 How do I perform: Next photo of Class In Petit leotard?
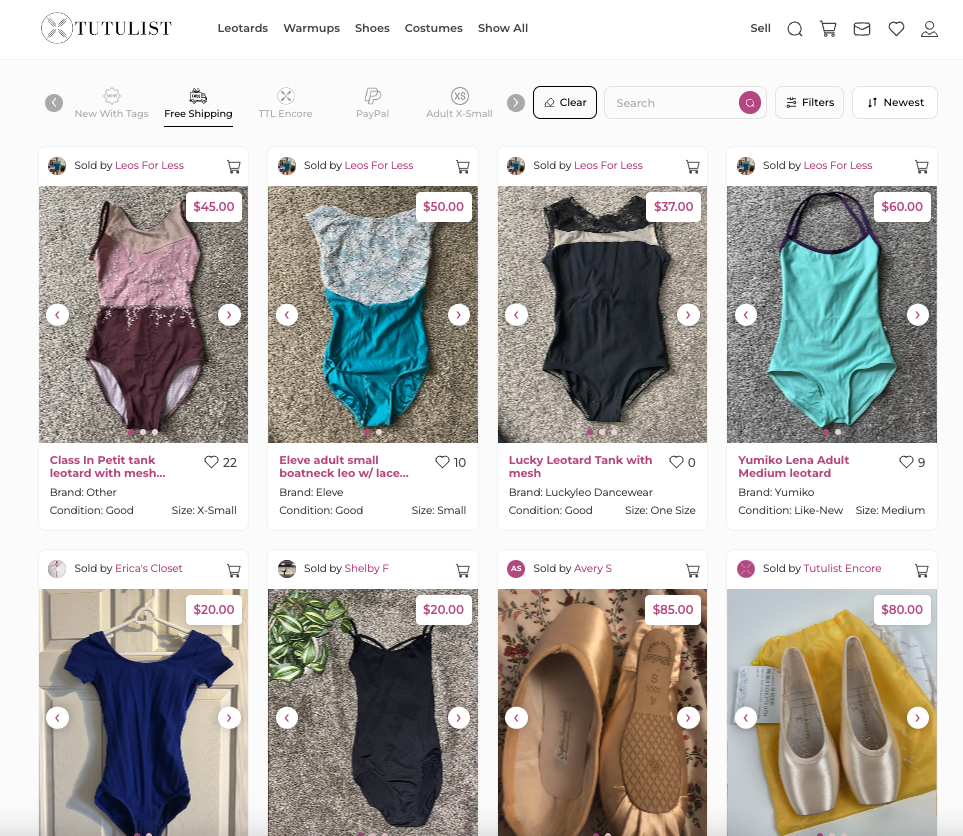229,315
